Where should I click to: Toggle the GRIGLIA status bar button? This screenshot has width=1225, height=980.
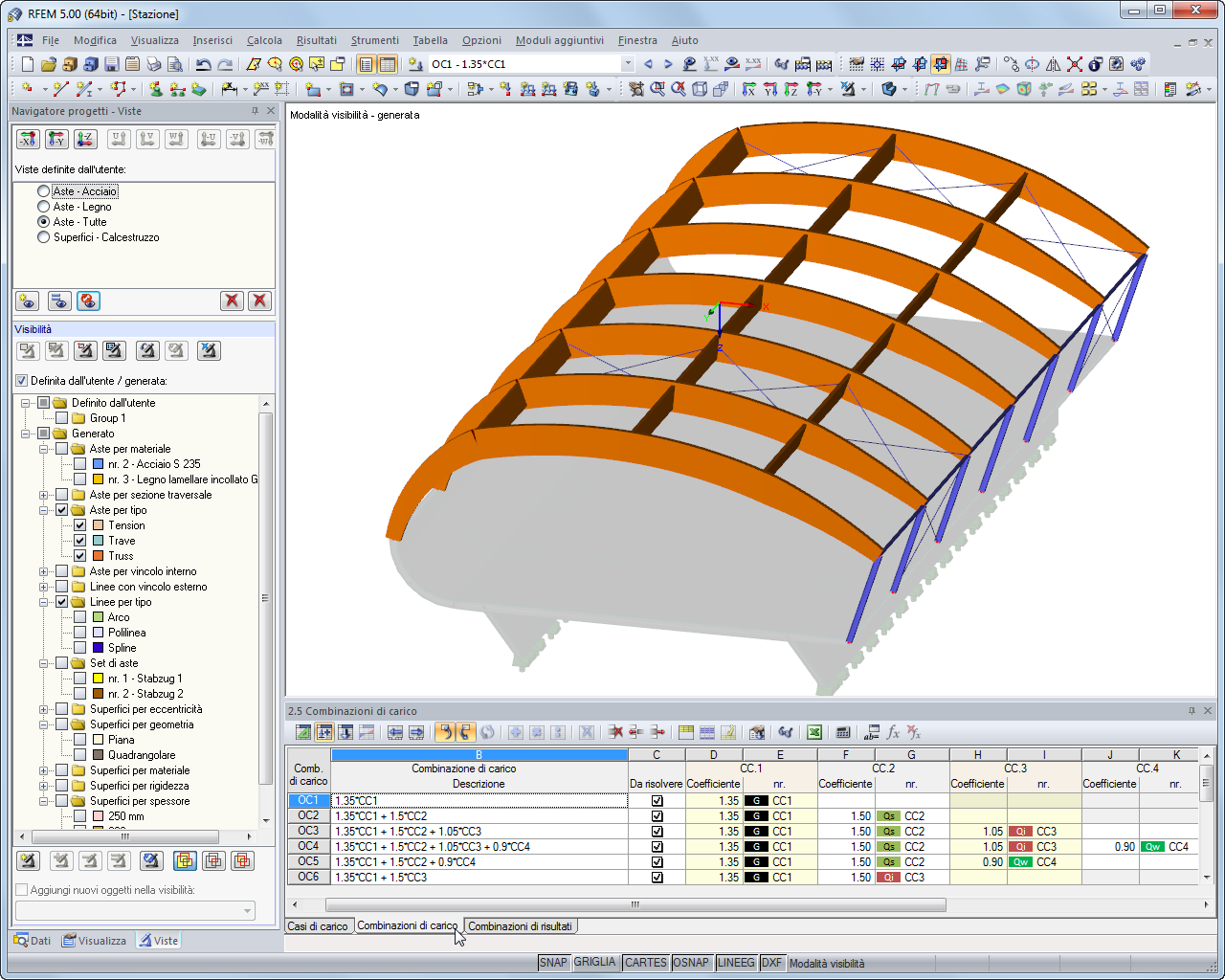595,963
